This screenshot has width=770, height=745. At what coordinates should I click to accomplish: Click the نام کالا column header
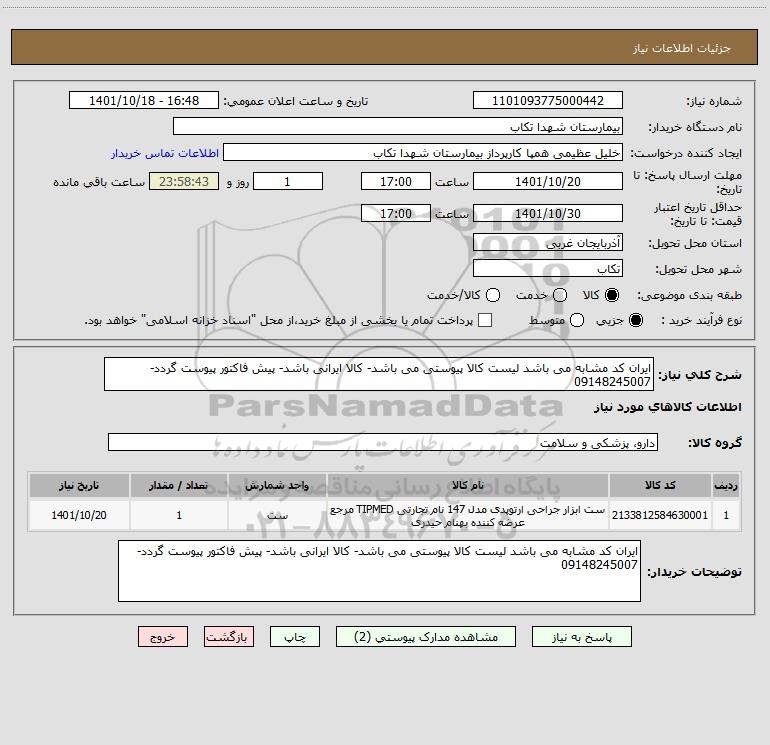coord(468,485)
